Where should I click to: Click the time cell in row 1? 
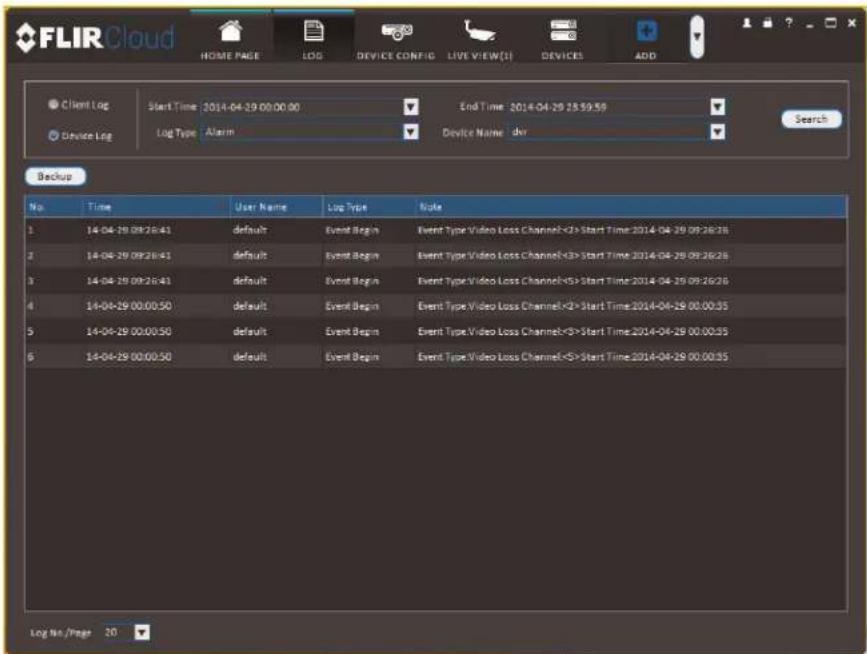point(129,230)
